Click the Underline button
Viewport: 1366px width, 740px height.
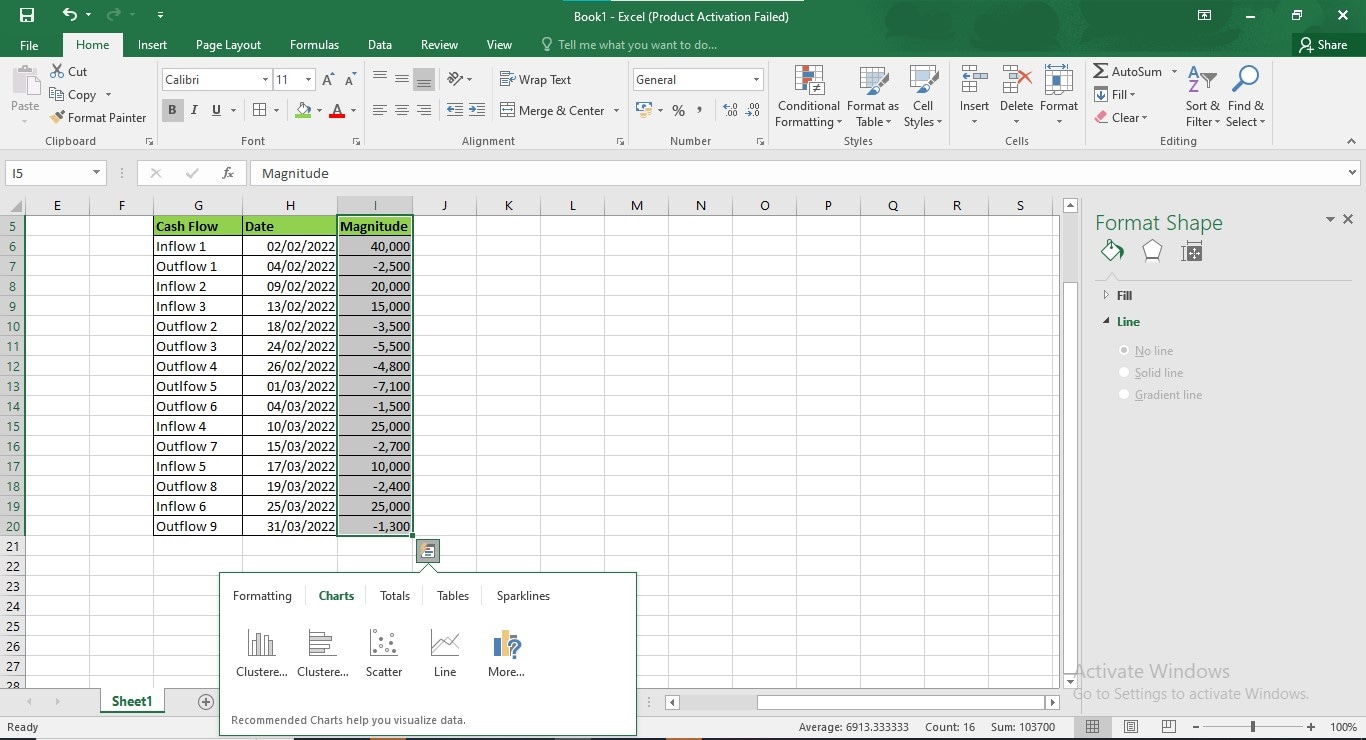pyautogui.click(x=216, y=110)
